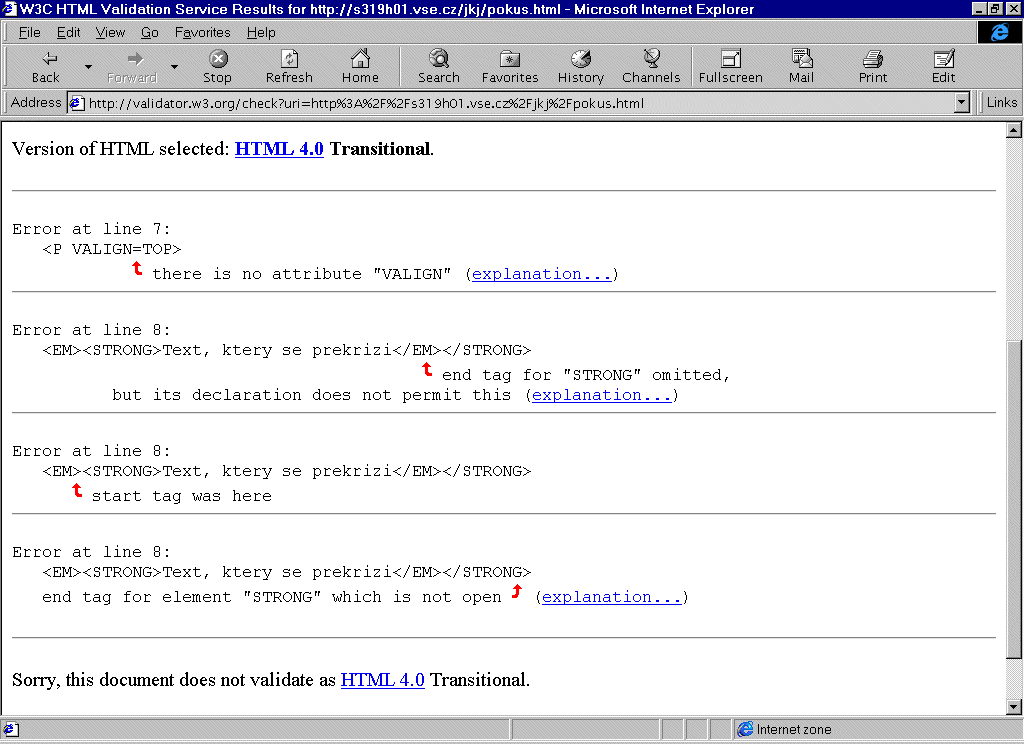Open explanation link for omitted STRONG end tag

(x=601, y=395)
